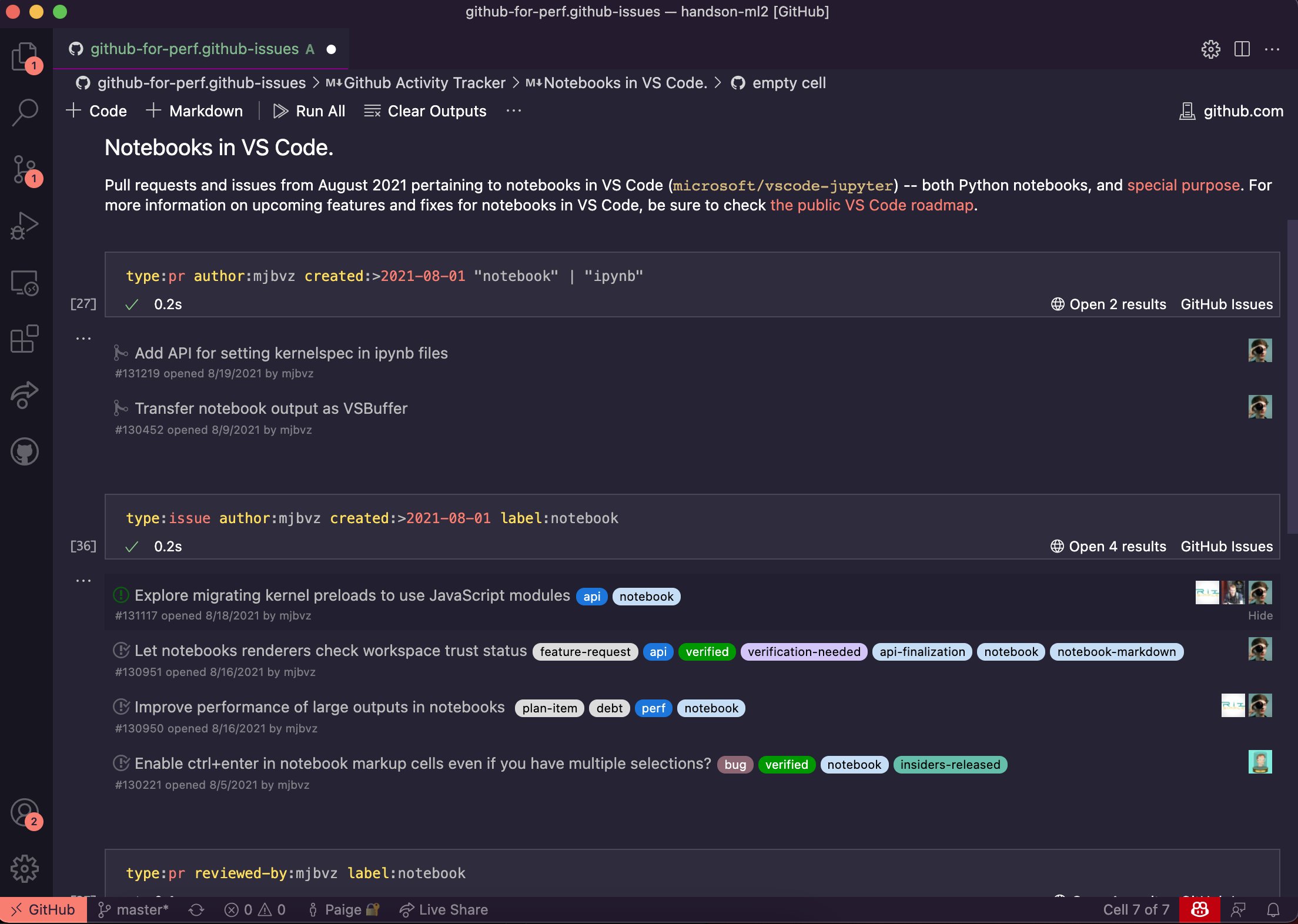Open 'the public VS Code roadmap' link
This screenshot has width=1298, height=924.
tap(872, 205)
